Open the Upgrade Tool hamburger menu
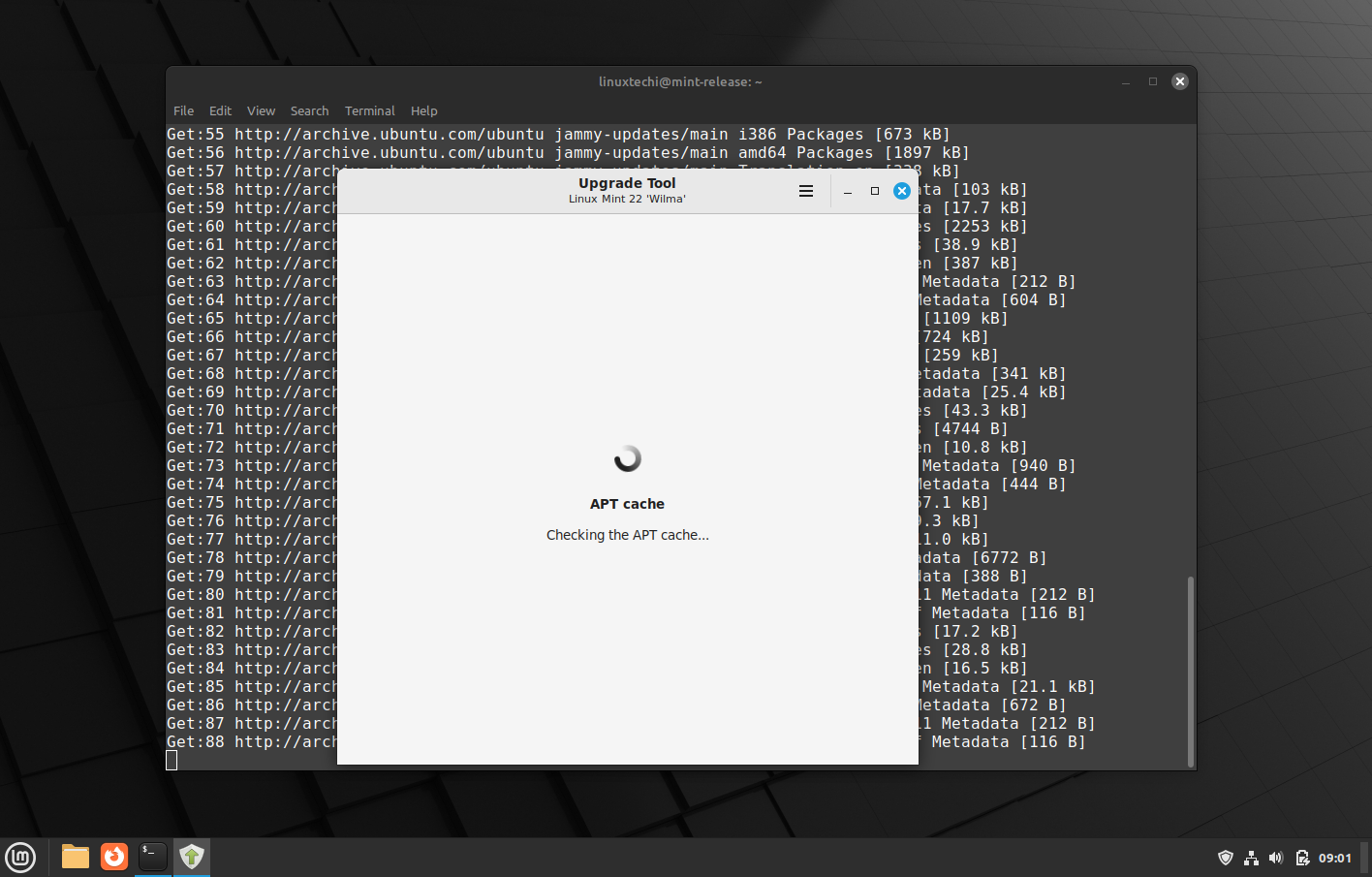Image resolution: width=1372 pixels, height=877 pixels. [x=805, y=191]
